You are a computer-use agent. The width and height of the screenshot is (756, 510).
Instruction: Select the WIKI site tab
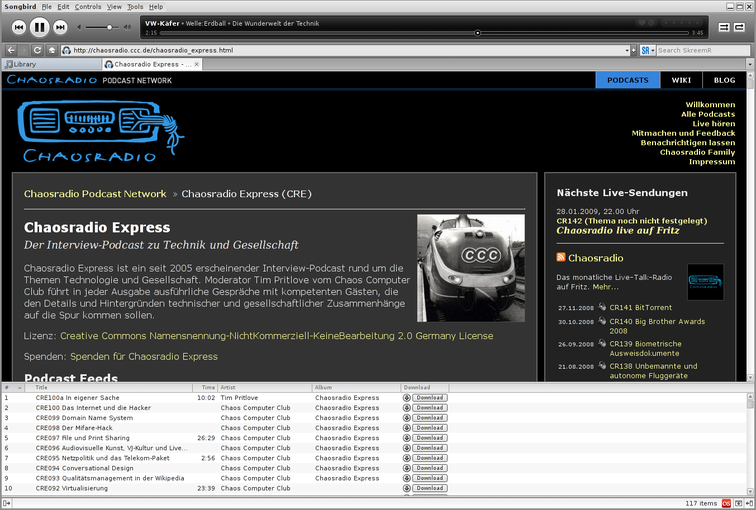pos(681,80)
